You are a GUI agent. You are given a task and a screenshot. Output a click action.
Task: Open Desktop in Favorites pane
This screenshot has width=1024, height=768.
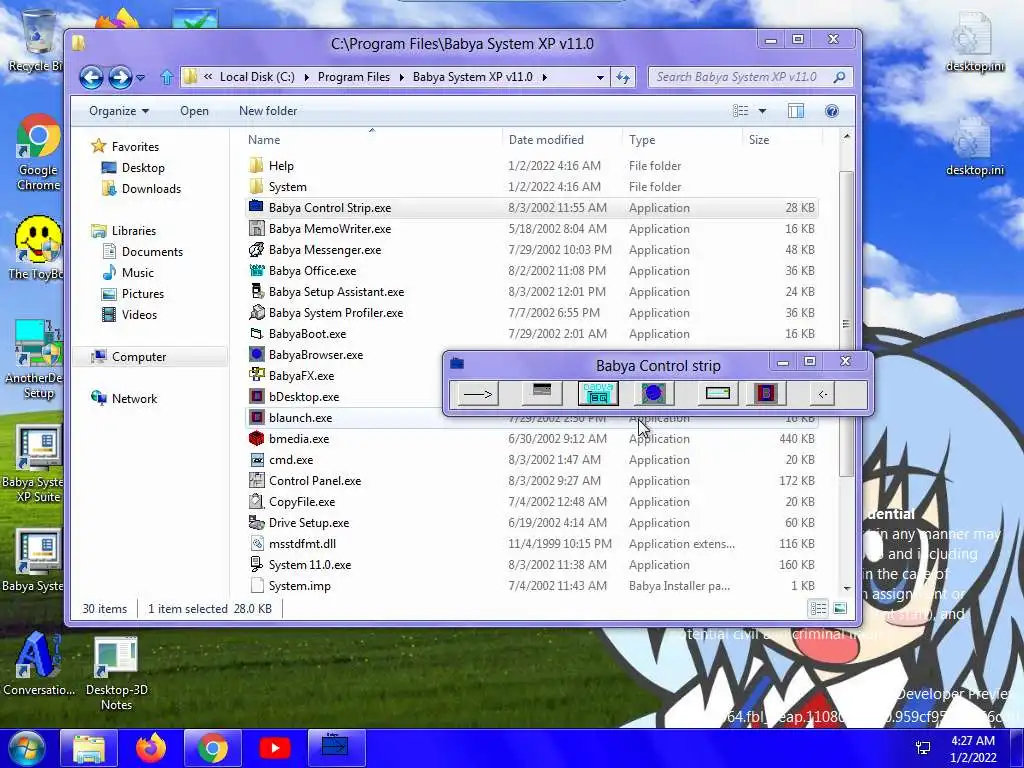tap(143, 168)
